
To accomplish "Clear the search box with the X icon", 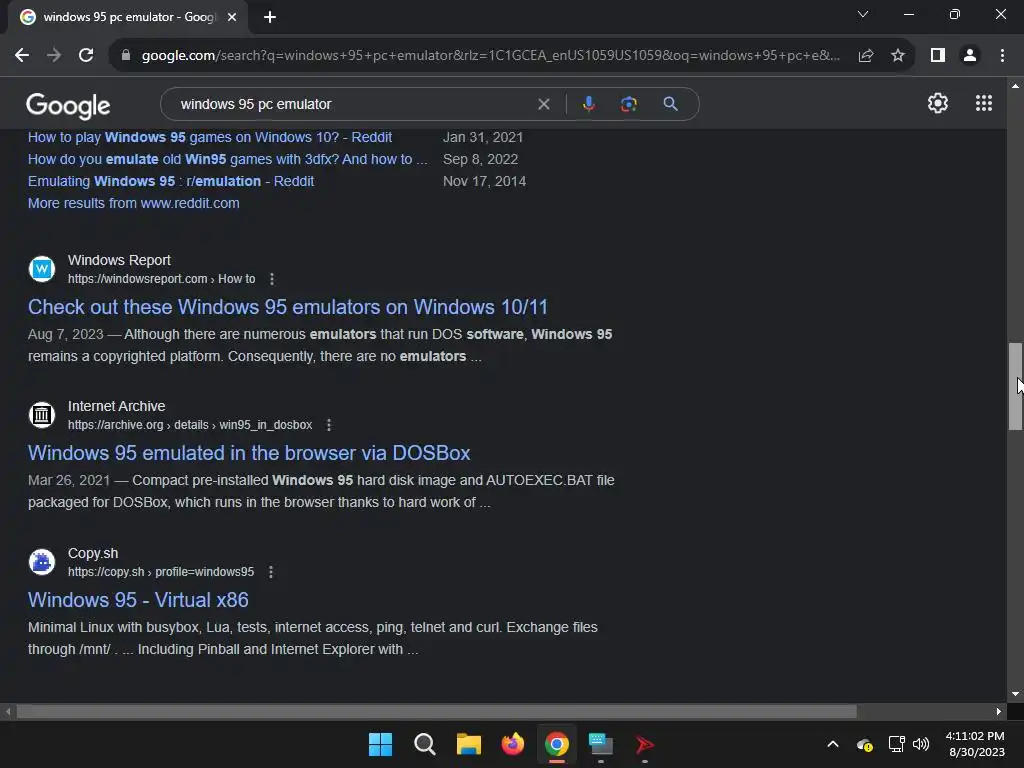I will tap(543, 104).
